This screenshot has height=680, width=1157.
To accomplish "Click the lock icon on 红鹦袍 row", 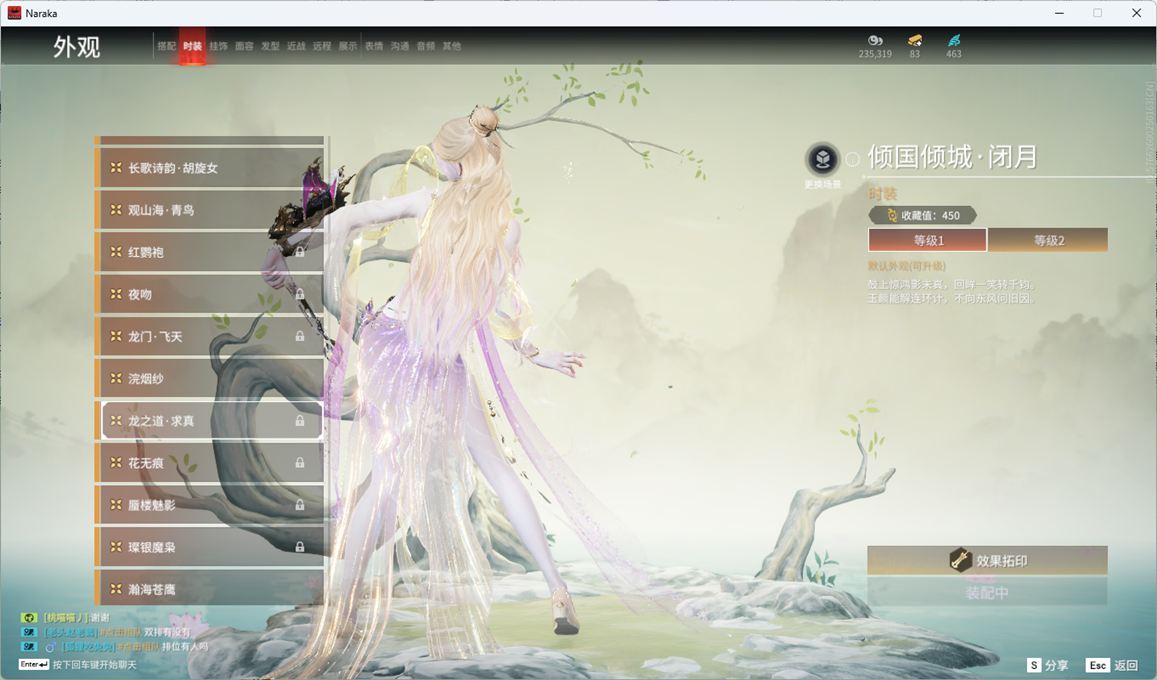I will [300, 251].
